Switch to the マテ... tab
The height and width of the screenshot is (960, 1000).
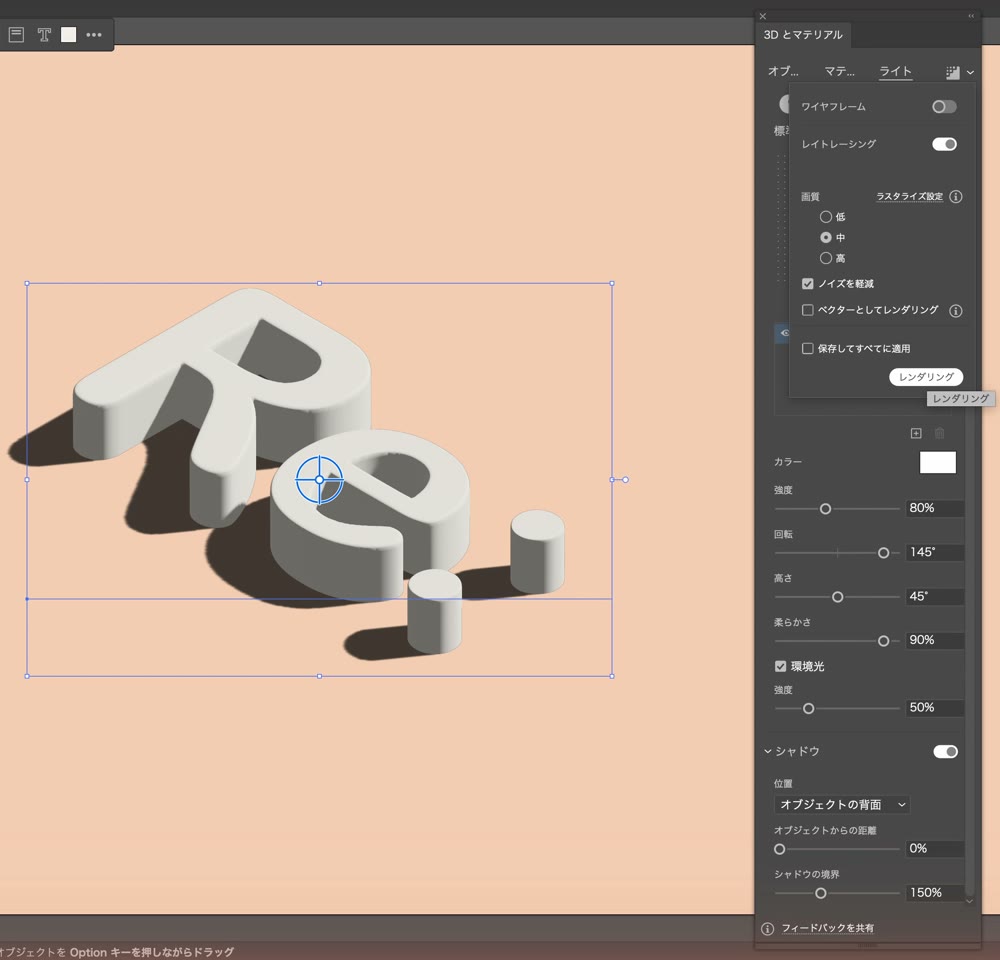pos(839,71)
